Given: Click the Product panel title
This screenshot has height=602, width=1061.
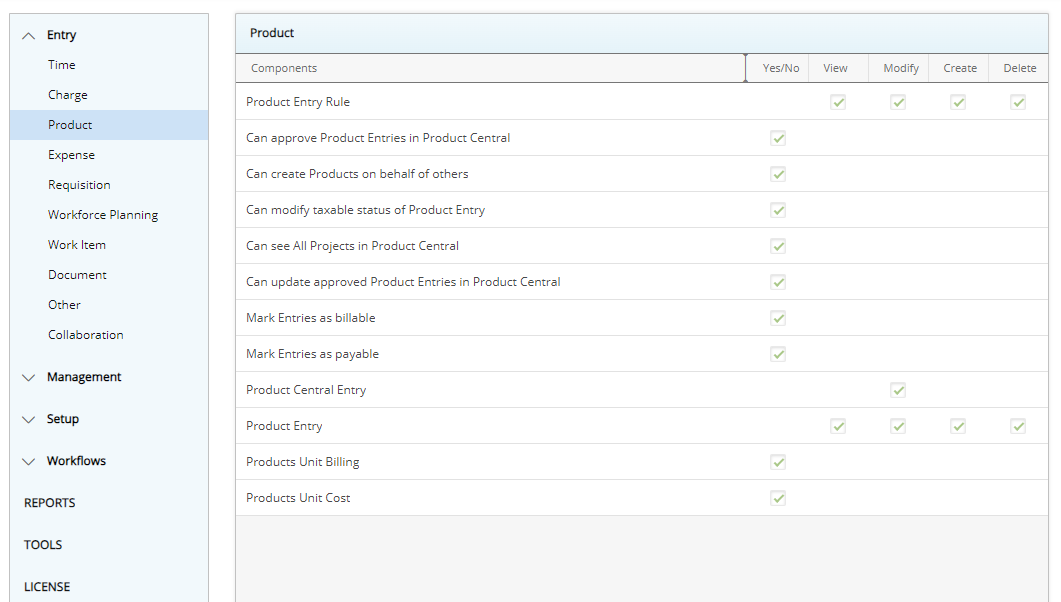Looking at the screenshot, I should tap(272, 33).
